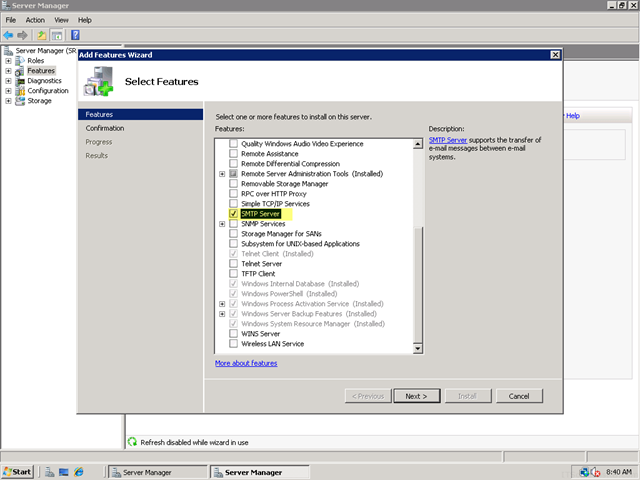Image resolution: width=640 pixels, height=480 pixels.
Task: Check Wireless LAN Service checkbox
Action: point(233,344)
